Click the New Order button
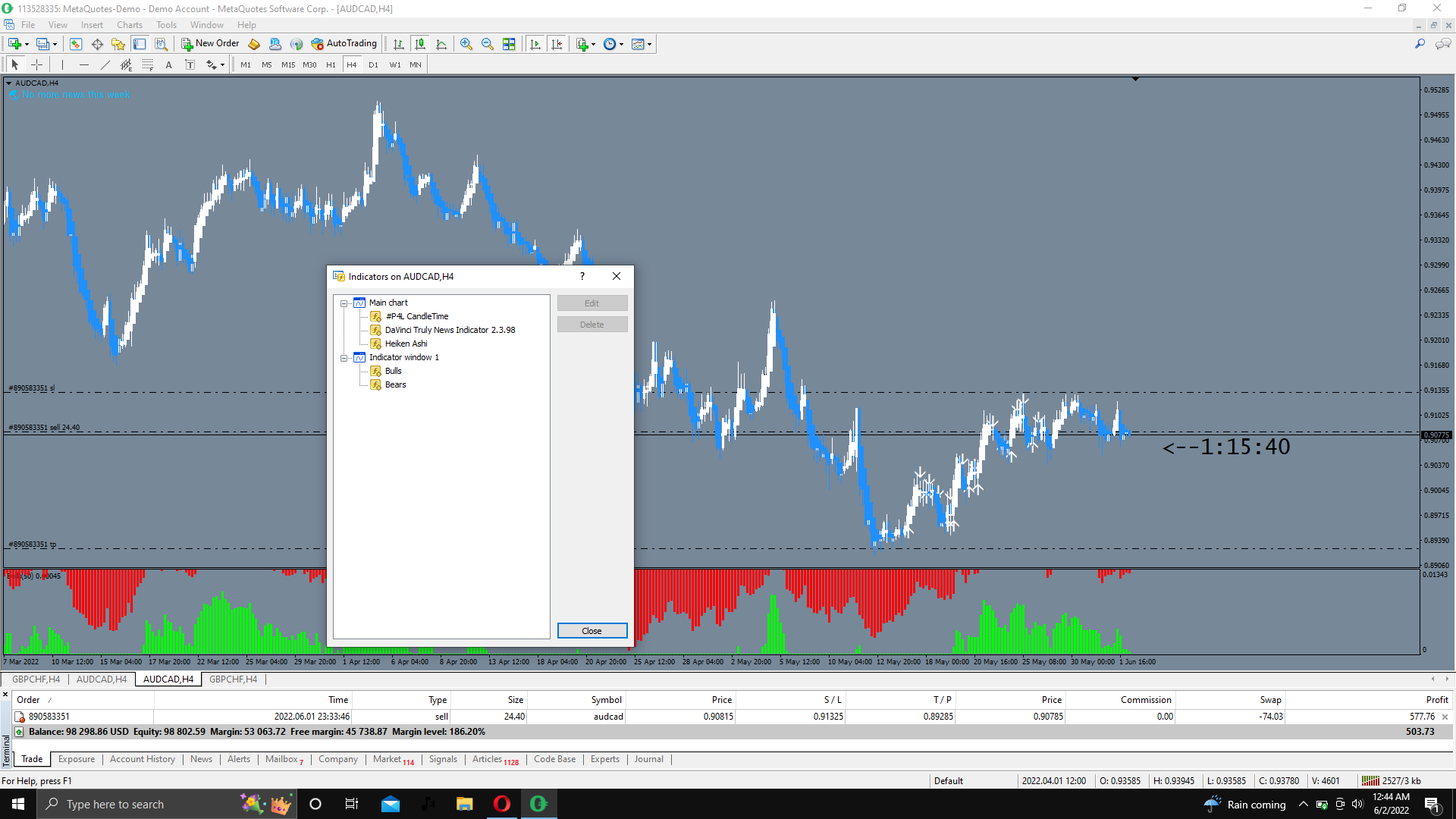The width and height of the screenshot is (1456, 819). (x=210, y=44)
